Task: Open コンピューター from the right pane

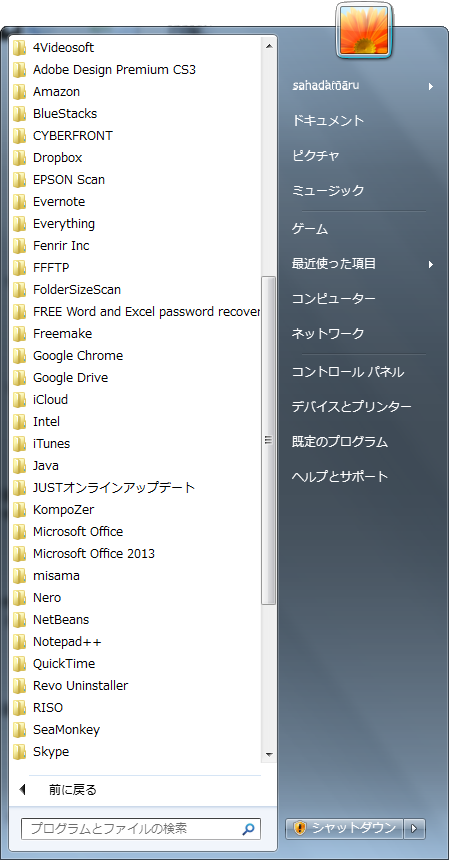Action: coord(333,299)
